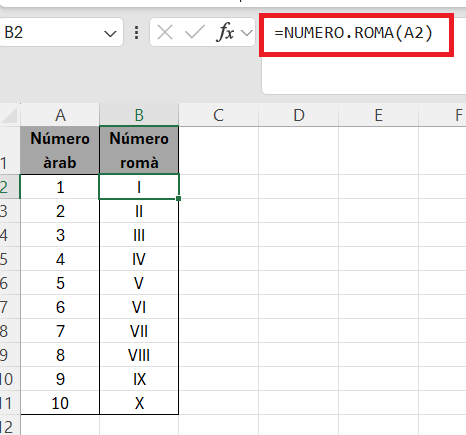466x435 pixels.
Task: Select cell B6 with Roman numeral V
Action: (x=139, y=283)
